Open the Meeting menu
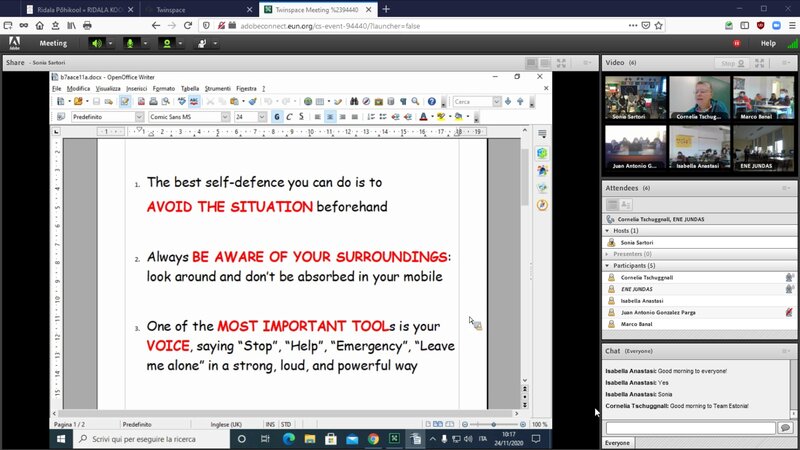This screenshot has height=450, width=800. coord(53,43)
